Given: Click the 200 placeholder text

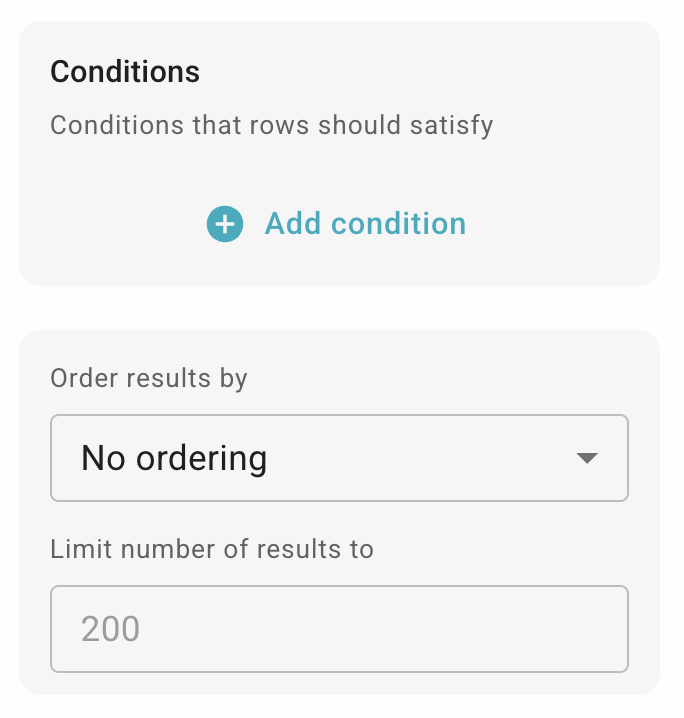Looking at the screenshot, I should pyautogui.click(x=111, y=630).
